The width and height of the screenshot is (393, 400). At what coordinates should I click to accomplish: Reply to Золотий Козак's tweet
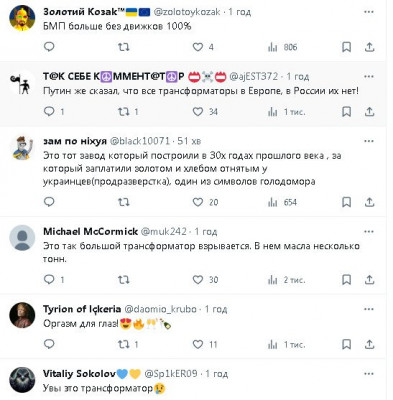coord(49,47)
